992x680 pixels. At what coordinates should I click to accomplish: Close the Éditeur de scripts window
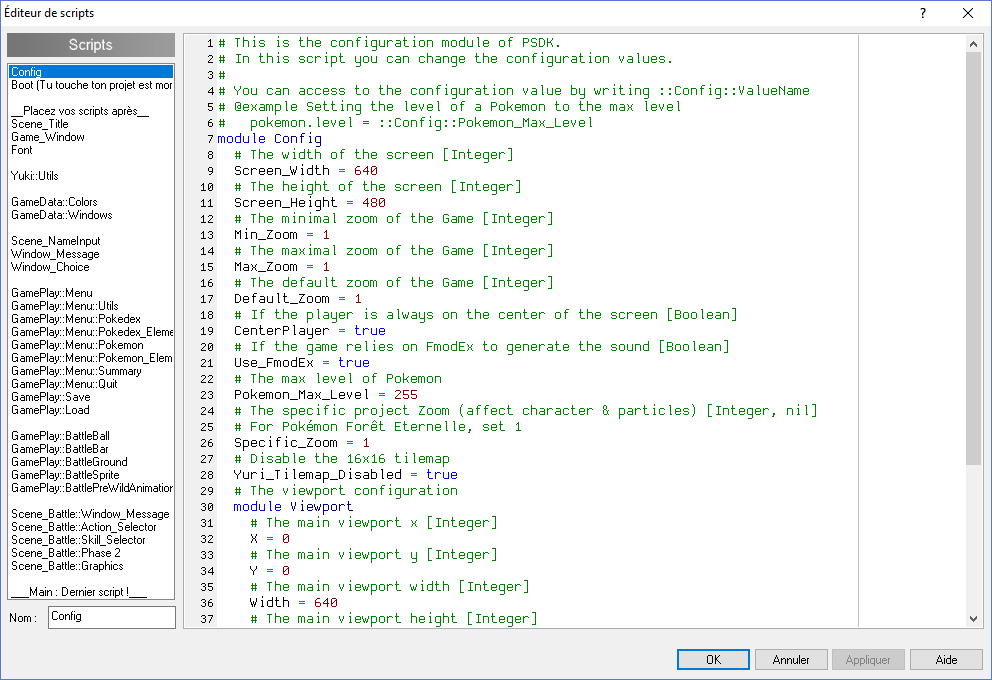coord(968,13)
